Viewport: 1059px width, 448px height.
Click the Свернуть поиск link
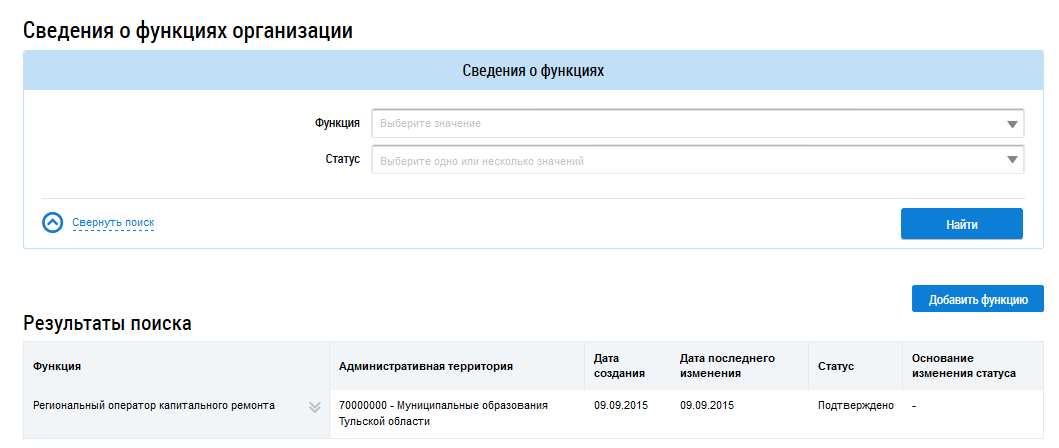pyautogui.click(x=113, y=222)
